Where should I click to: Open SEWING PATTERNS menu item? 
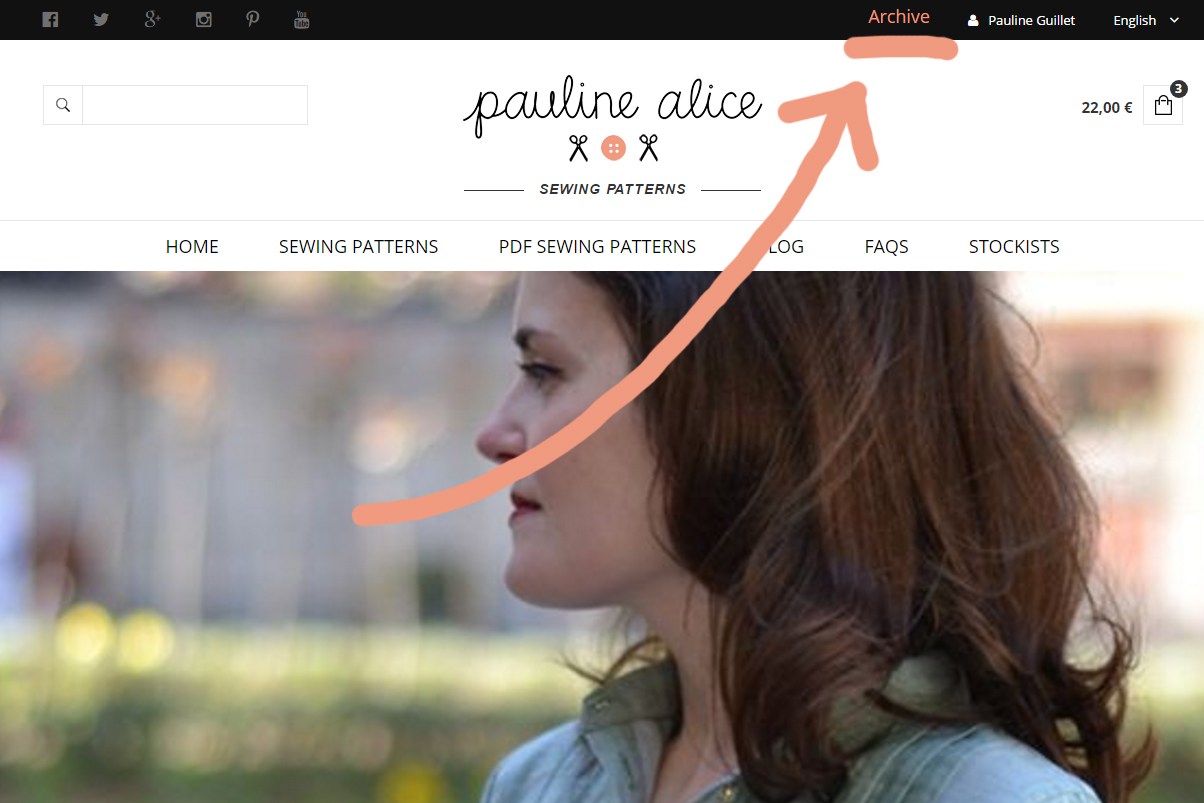358,246
